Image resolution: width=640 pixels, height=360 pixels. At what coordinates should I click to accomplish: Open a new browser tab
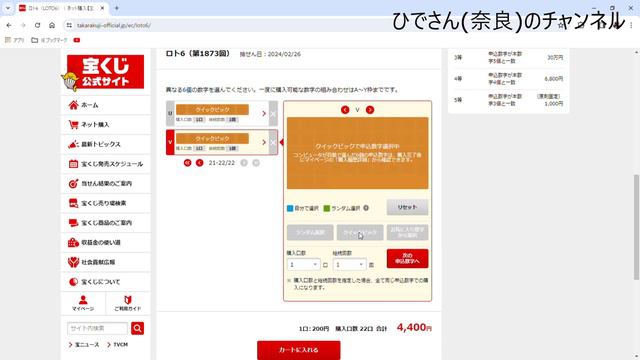(117, 8)
